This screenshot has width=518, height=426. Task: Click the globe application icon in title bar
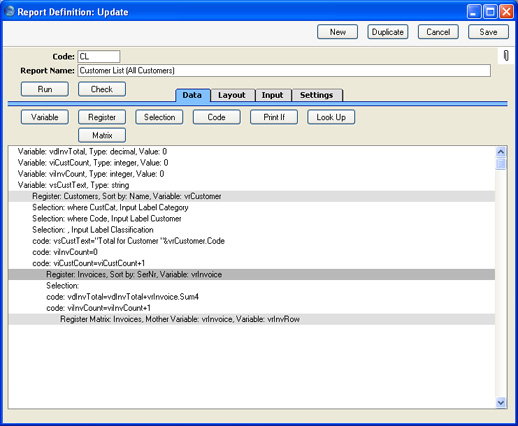10,11
